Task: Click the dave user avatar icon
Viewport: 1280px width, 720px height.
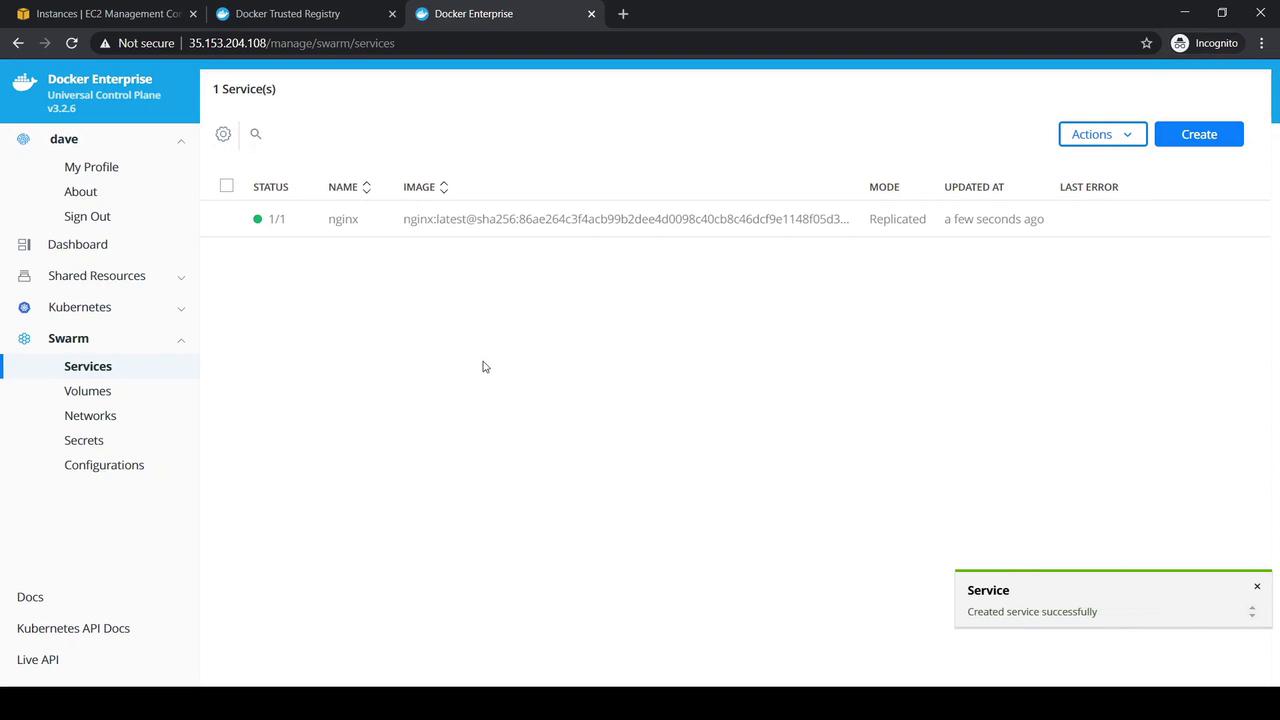Action: tap(24, 139)
